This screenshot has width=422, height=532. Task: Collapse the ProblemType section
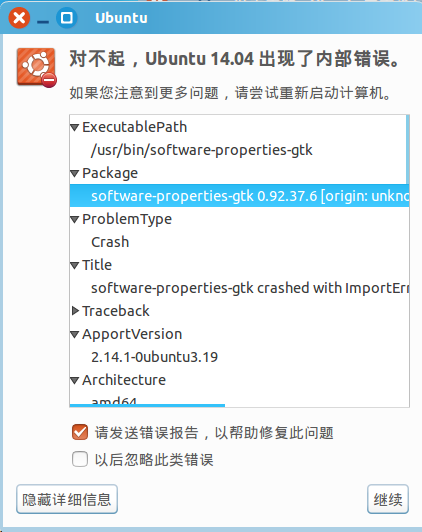point(75,220)
